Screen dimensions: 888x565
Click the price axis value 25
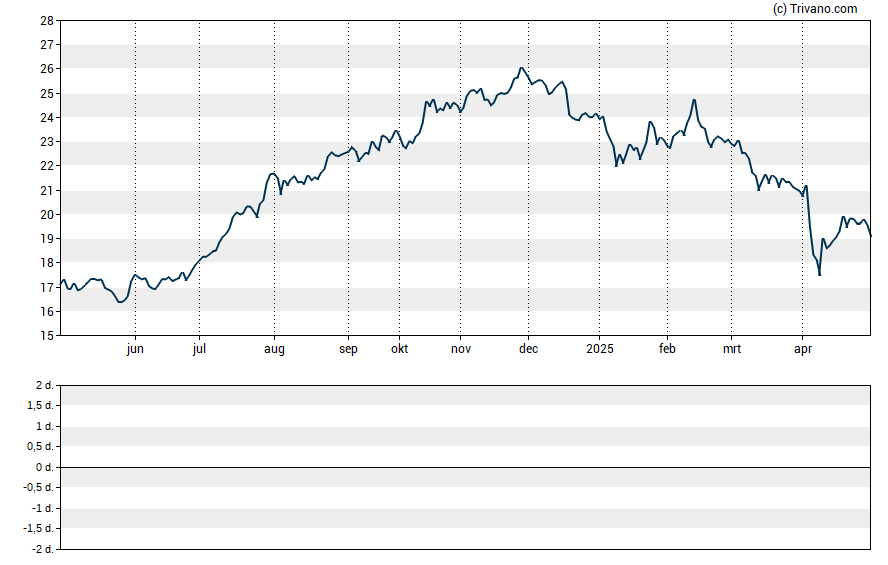point(47,93)
